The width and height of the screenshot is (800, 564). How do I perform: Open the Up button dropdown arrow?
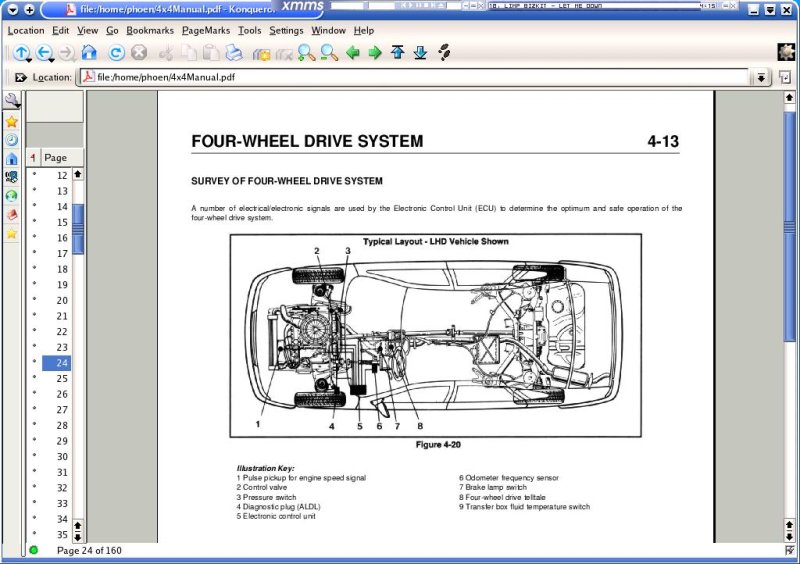pos(26,60)
